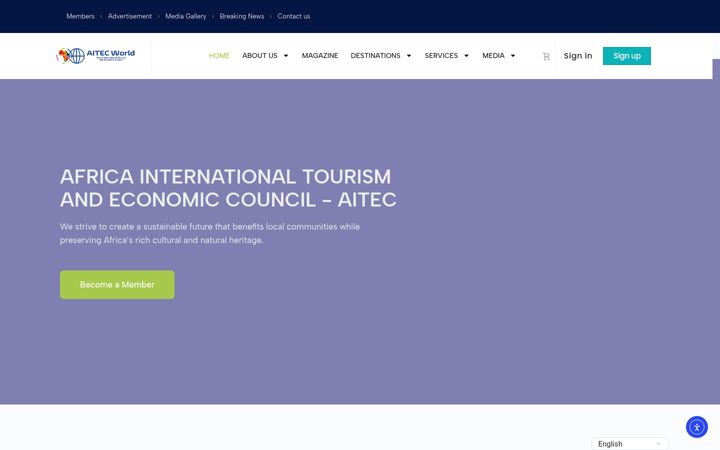
Task: Click the Africa International Tourism headline
Action: 228,188
